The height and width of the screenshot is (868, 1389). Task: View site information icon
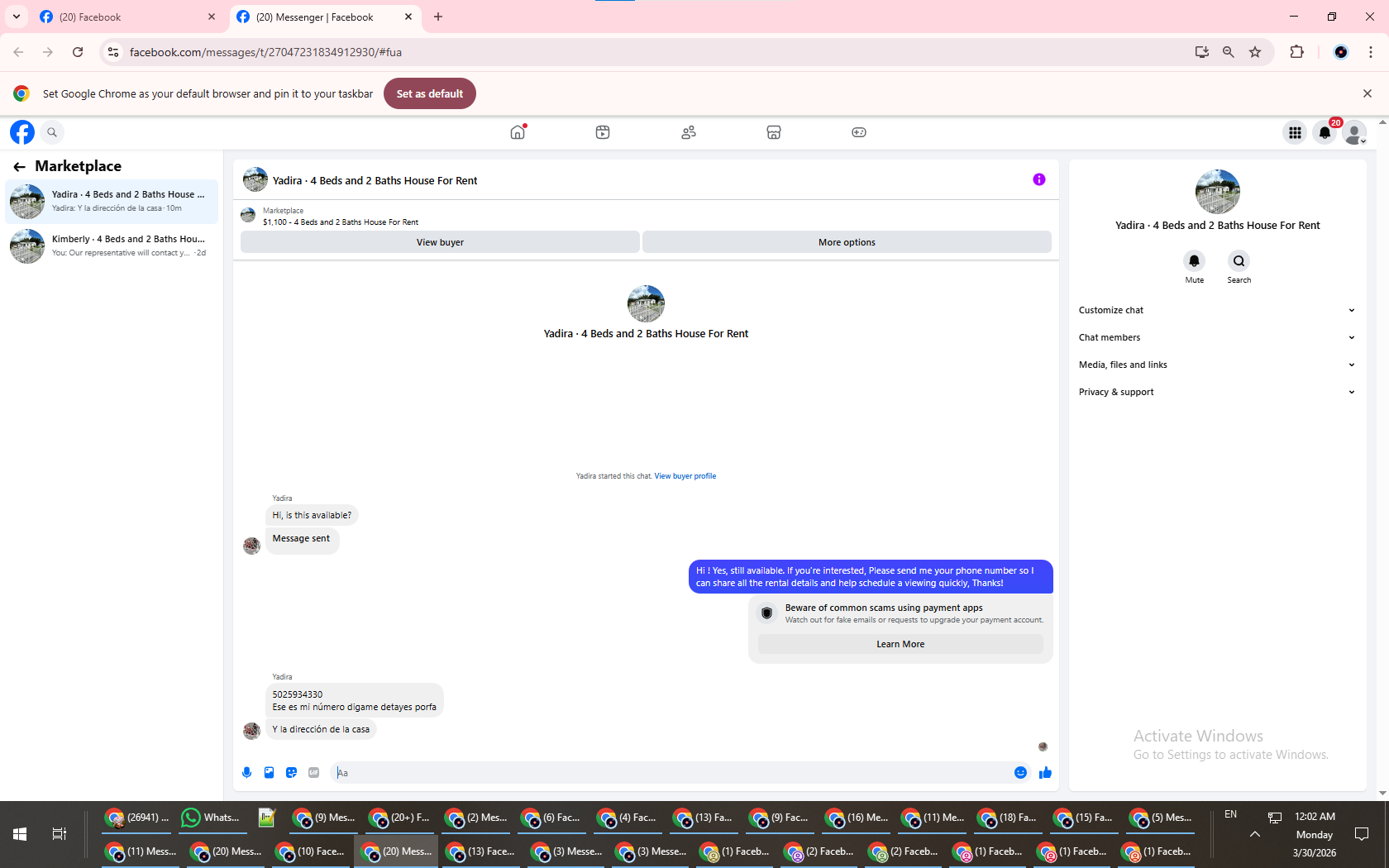tap(113, 52)
